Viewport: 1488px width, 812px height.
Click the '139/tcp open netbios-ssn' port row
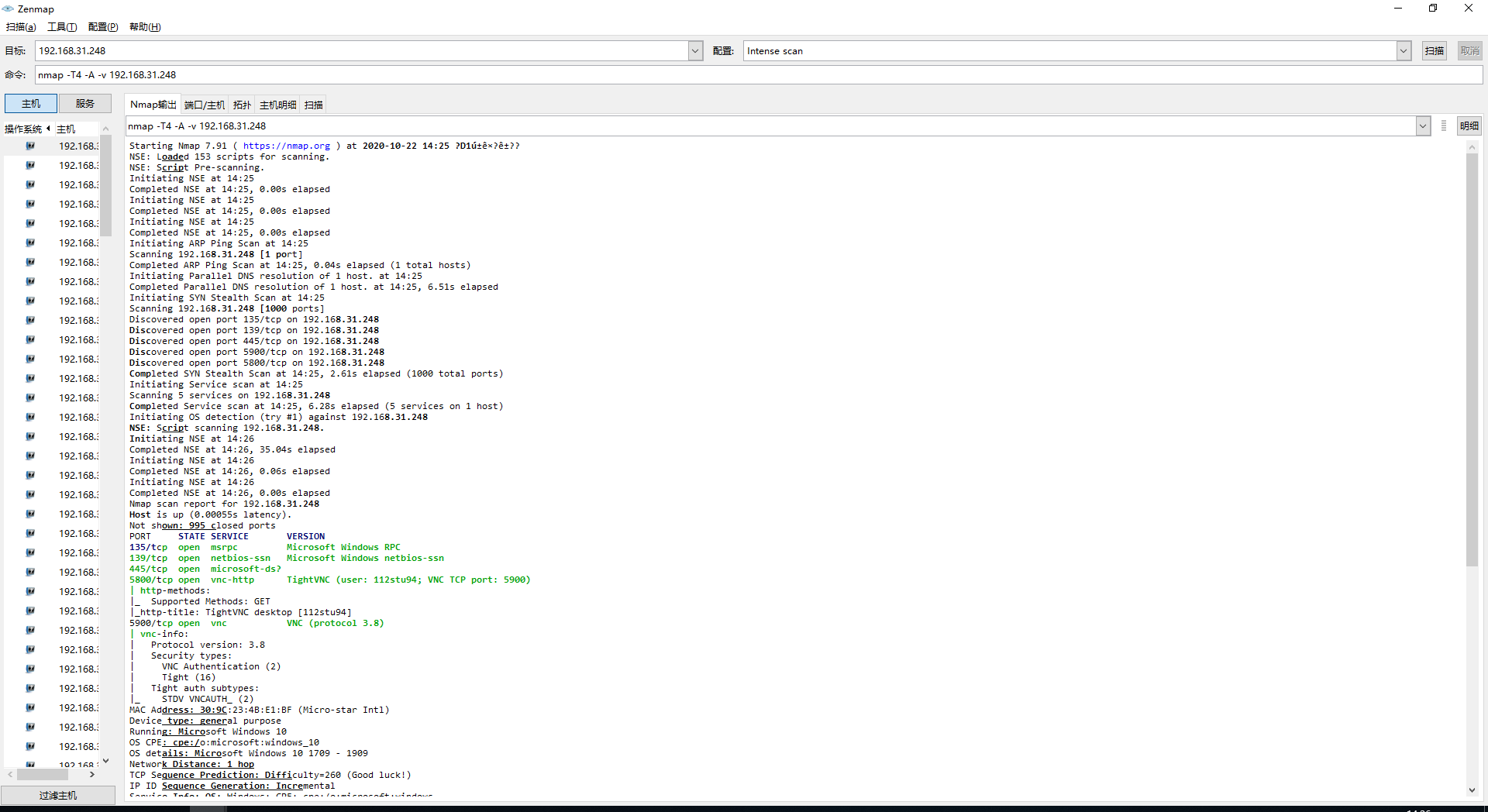coord(287,558)
